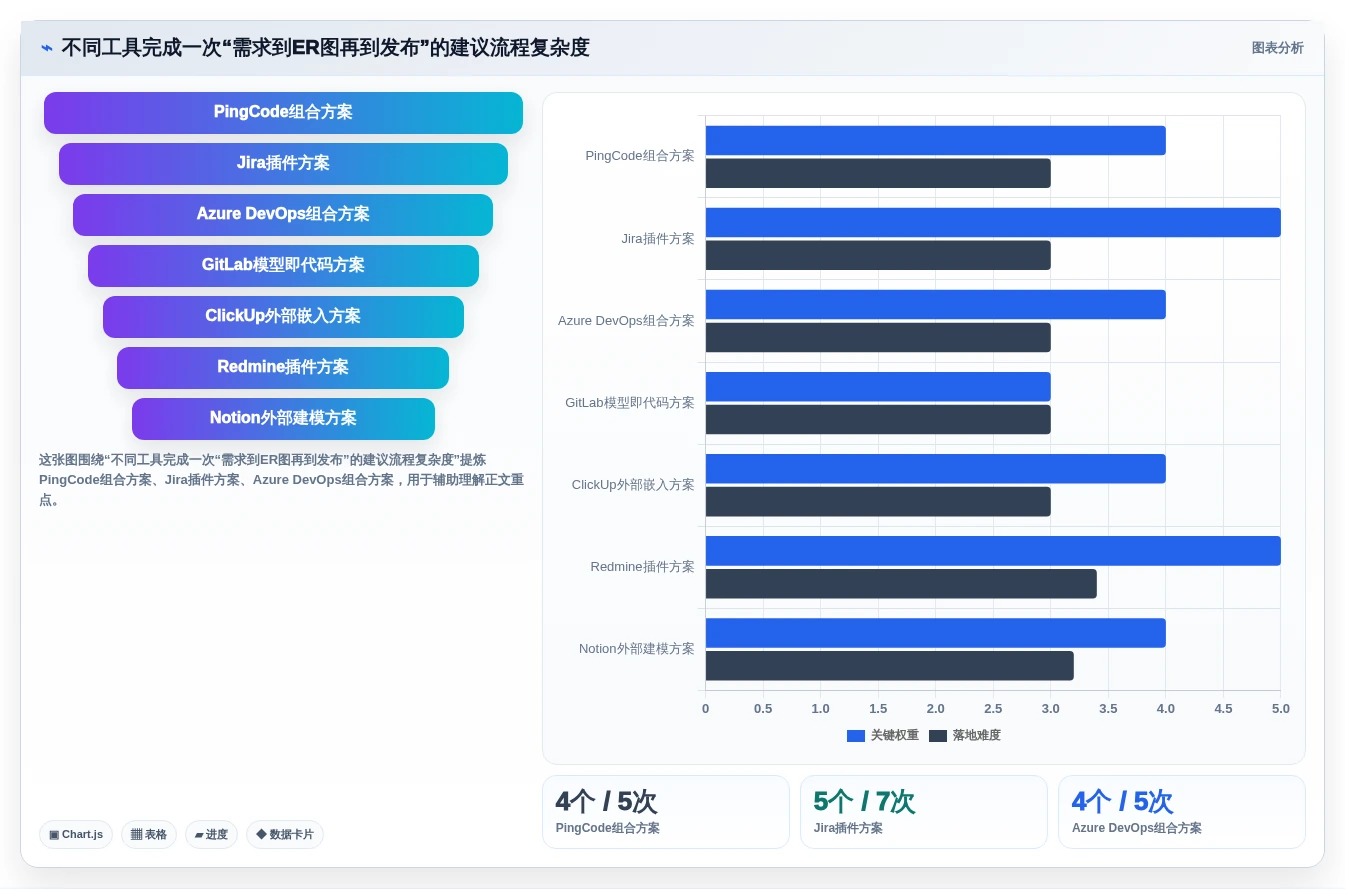
Task: Click the 进度 tag chip
Action: coord(211,834)
